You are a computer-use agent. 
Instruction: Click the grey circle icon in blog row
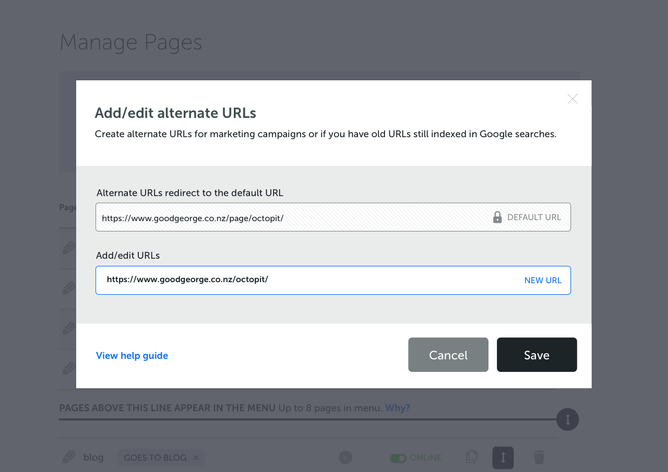click(x=345, y=457)
